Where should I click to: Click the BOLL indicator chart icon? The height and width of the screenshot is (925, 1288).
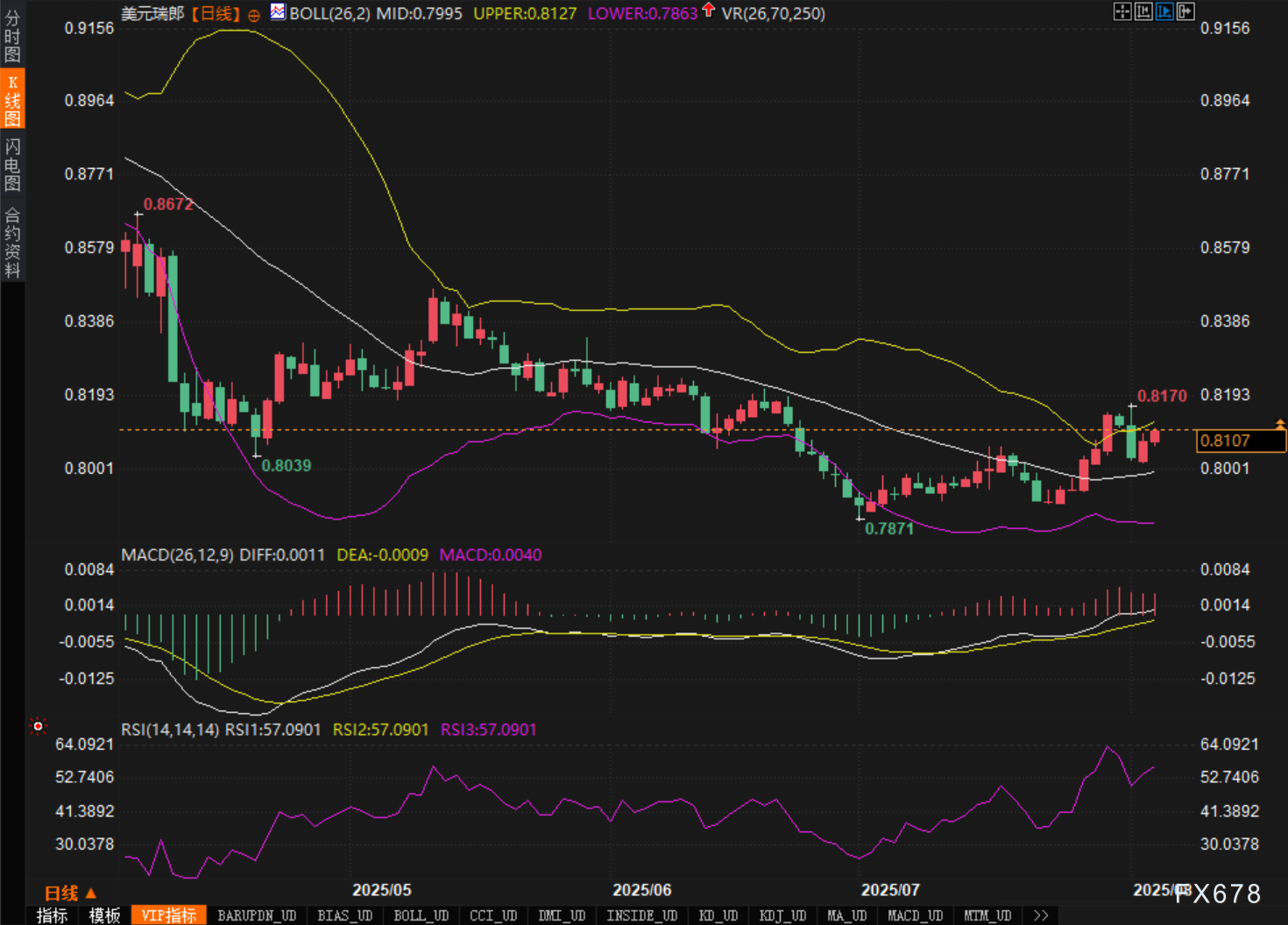(278, 12)
